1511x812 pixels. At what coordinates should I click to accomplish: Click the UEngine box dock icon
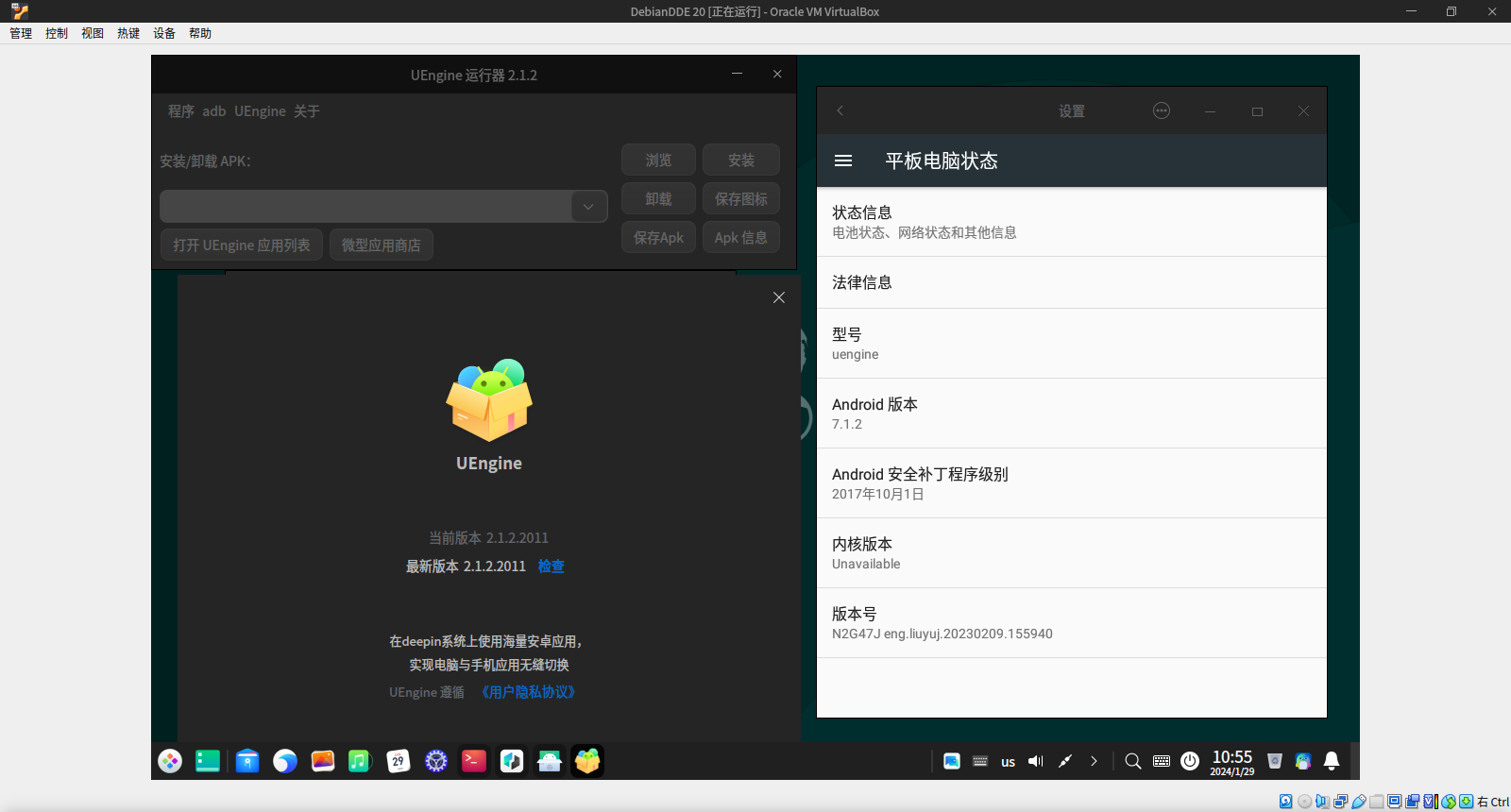pos(587,761)
